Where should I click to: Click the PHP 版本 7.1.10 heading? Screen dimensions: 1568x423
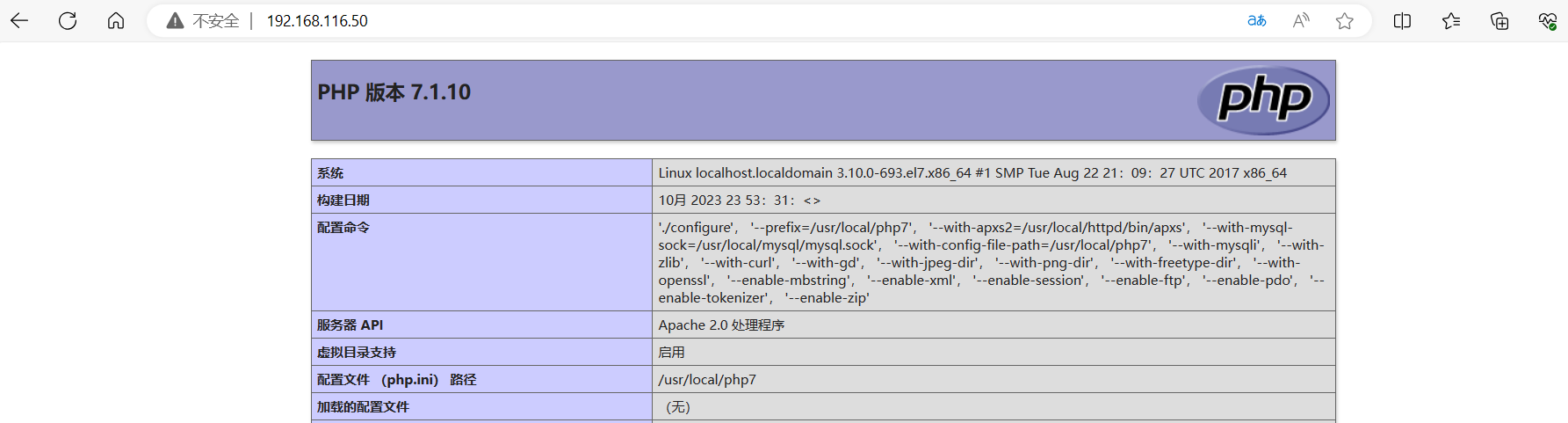coord(394,92)
